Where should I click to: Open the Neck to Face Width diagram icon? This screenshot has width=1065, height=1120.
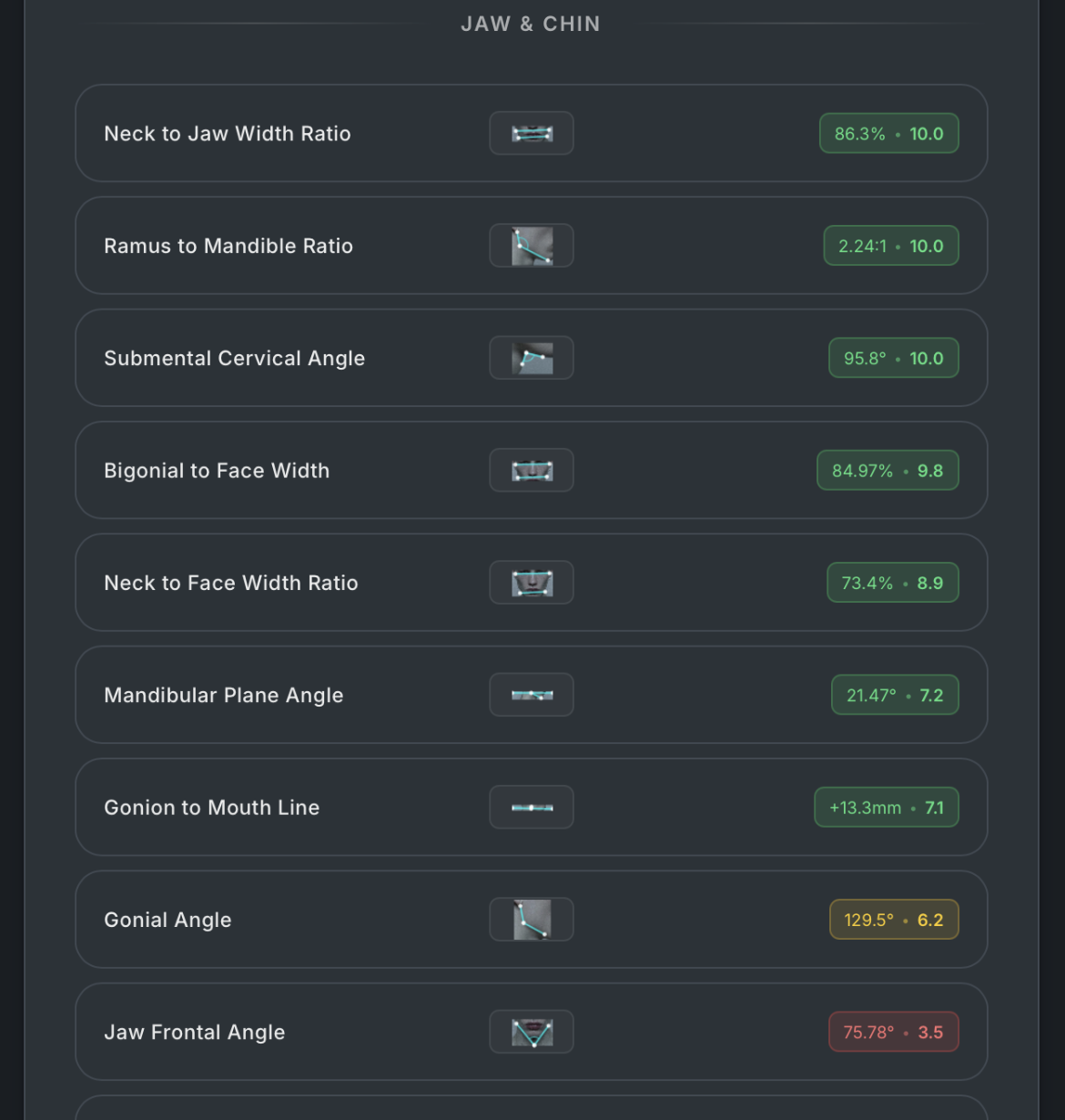(532, 583)
